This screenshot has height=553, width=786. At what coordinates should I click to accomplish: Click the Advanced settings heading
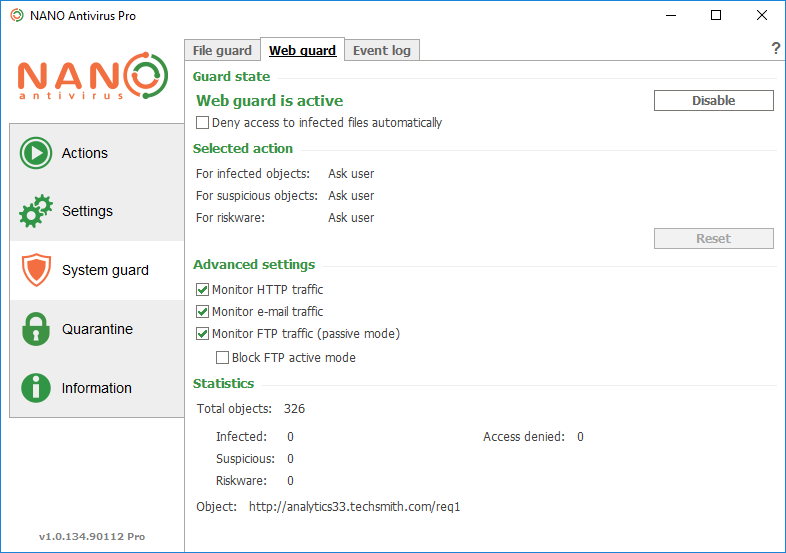pos(254,264)
